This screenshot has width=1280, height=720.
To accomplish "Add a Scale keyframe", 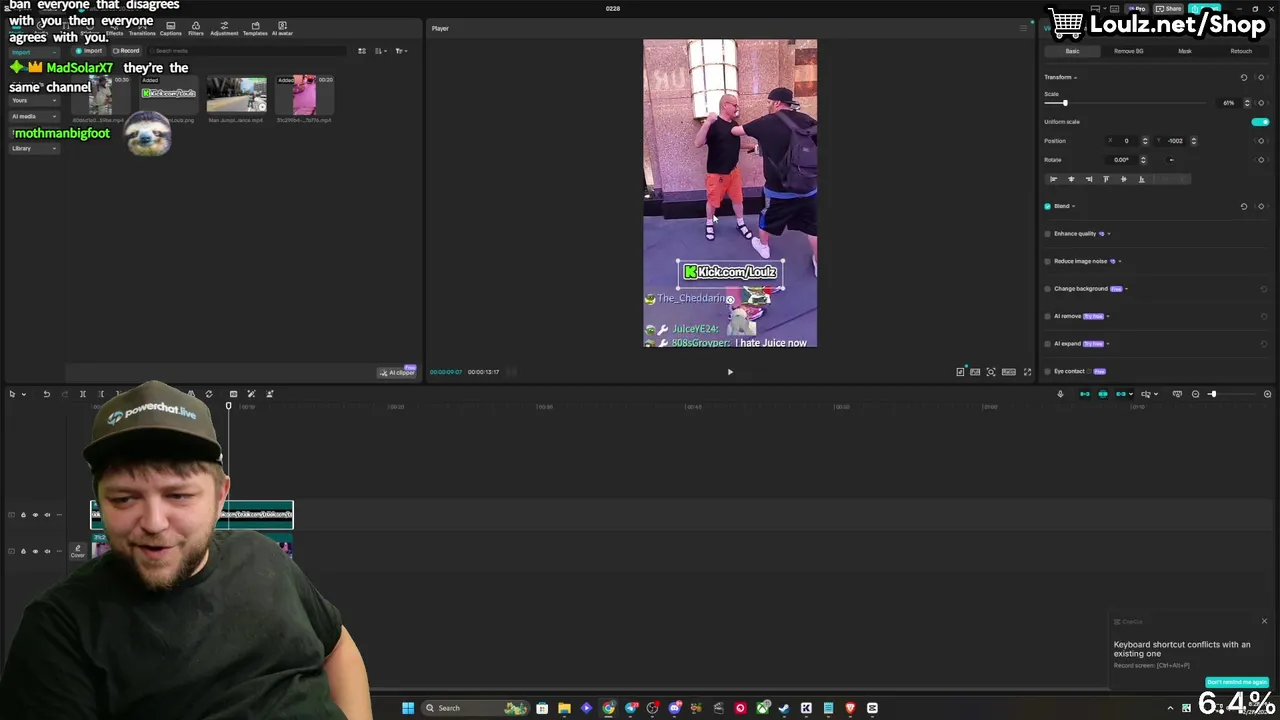I will [x=1261, y=103].
